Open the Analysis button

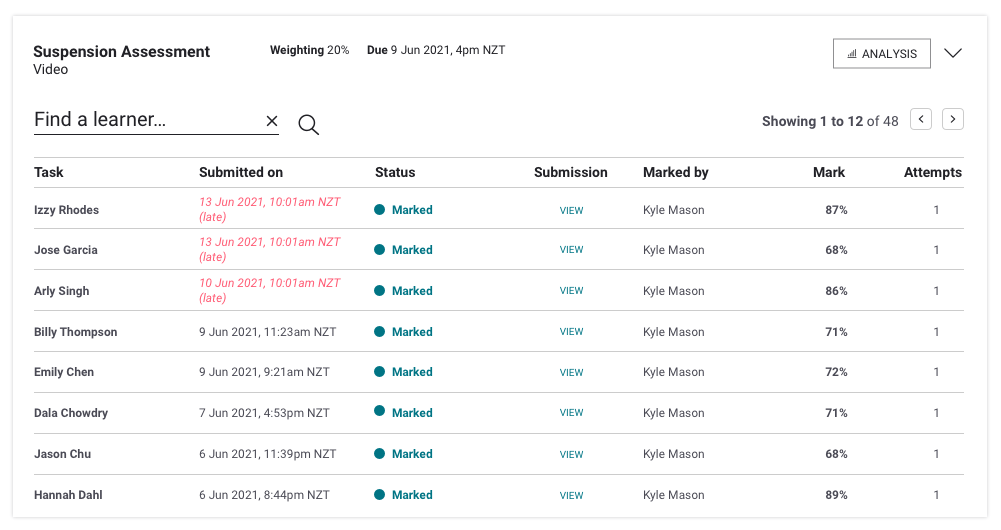pyautogui.click(x=881, y=54)
